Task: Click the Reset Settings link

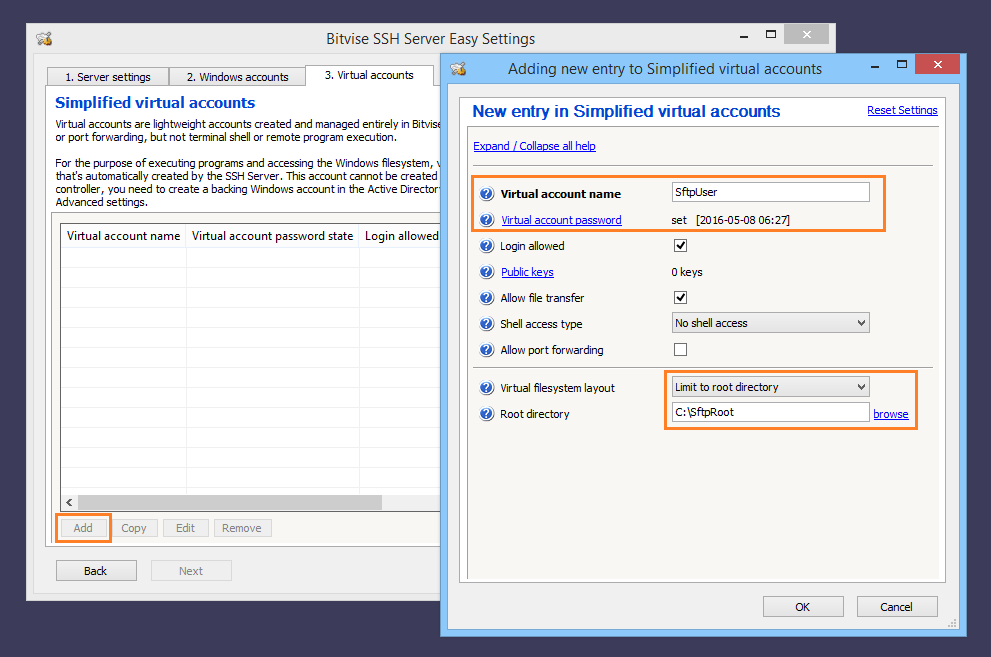Action: coord(902,110)
